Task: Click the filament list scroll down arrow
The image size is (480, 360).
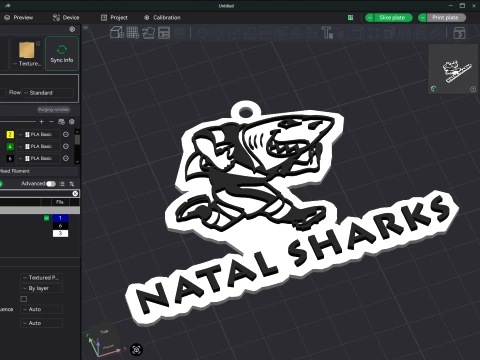Action: 77,162
